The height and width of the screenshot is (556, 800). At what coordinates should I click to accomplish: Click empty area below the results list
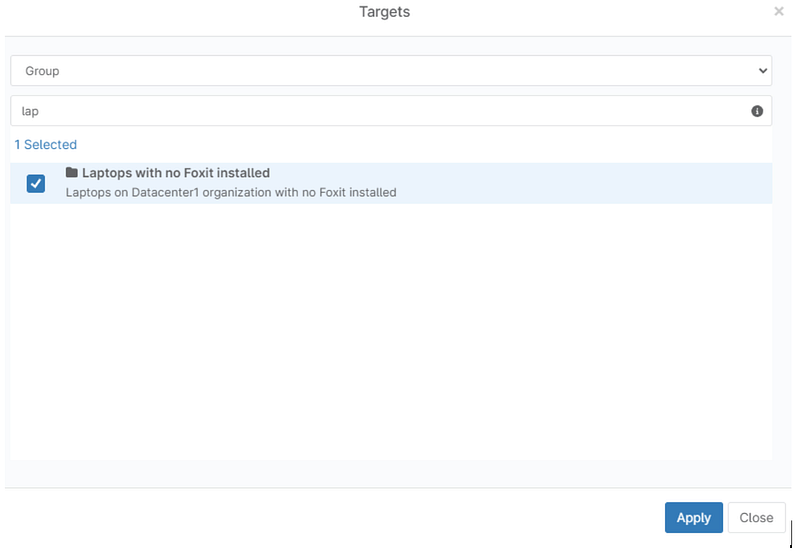pyautogui.click(x=390, y=330)
